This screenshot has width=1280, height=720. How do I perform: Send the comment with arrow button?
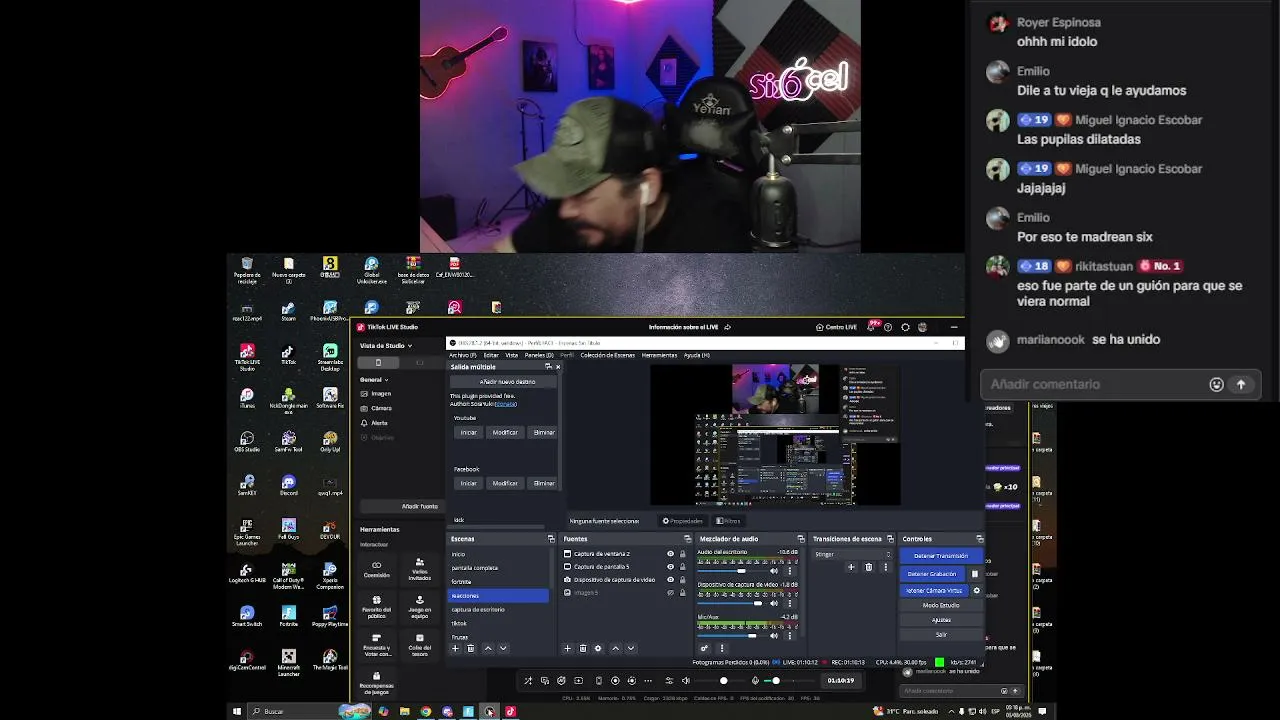pos(1241,384)
